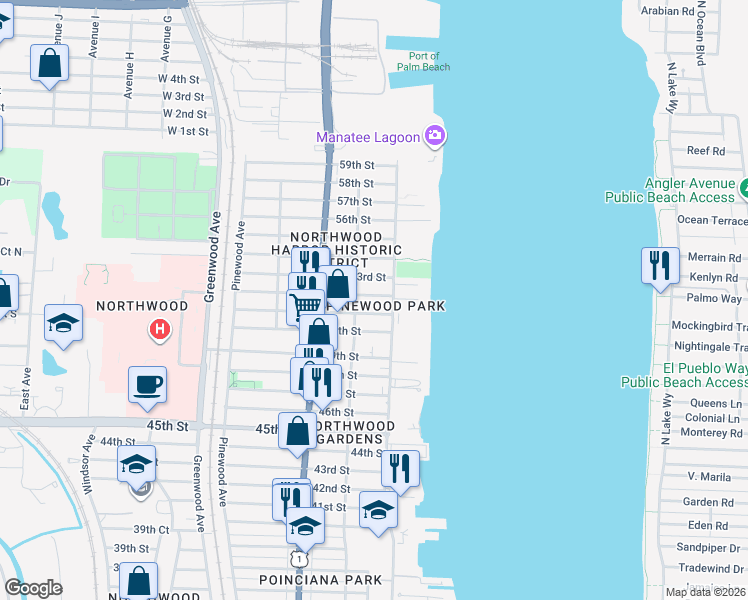This screenshot has width=748, height=600.
Task: Click the shopping bag marker below 39th St
Action: click(138, 580)
